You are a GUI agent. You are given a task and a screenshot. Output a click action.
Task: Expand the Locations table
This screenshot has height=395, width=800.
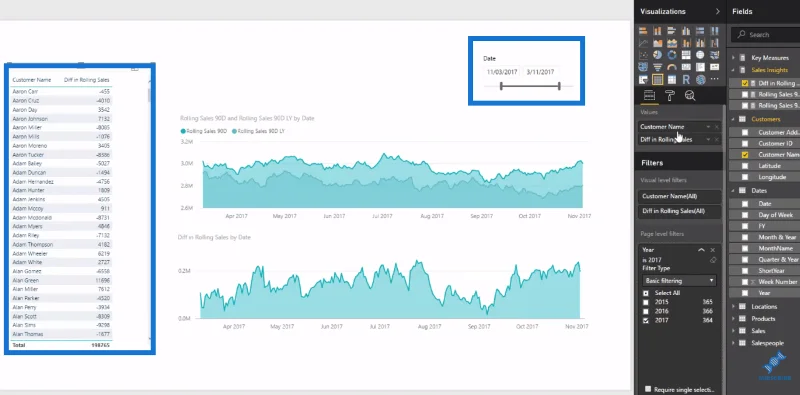pyautogui.click(x=734, y=307)
